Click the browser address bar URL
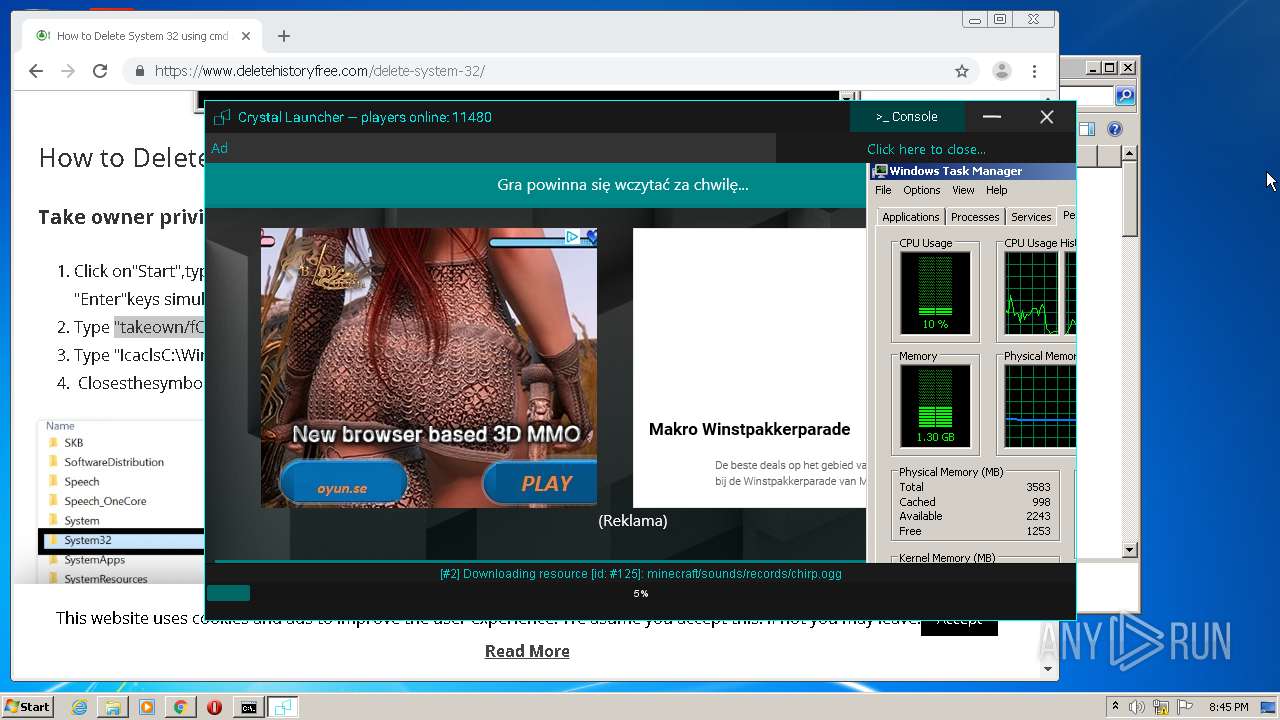Image resolution: width=1280 pixels, height=720 pixels. click(x=319, y=71)
